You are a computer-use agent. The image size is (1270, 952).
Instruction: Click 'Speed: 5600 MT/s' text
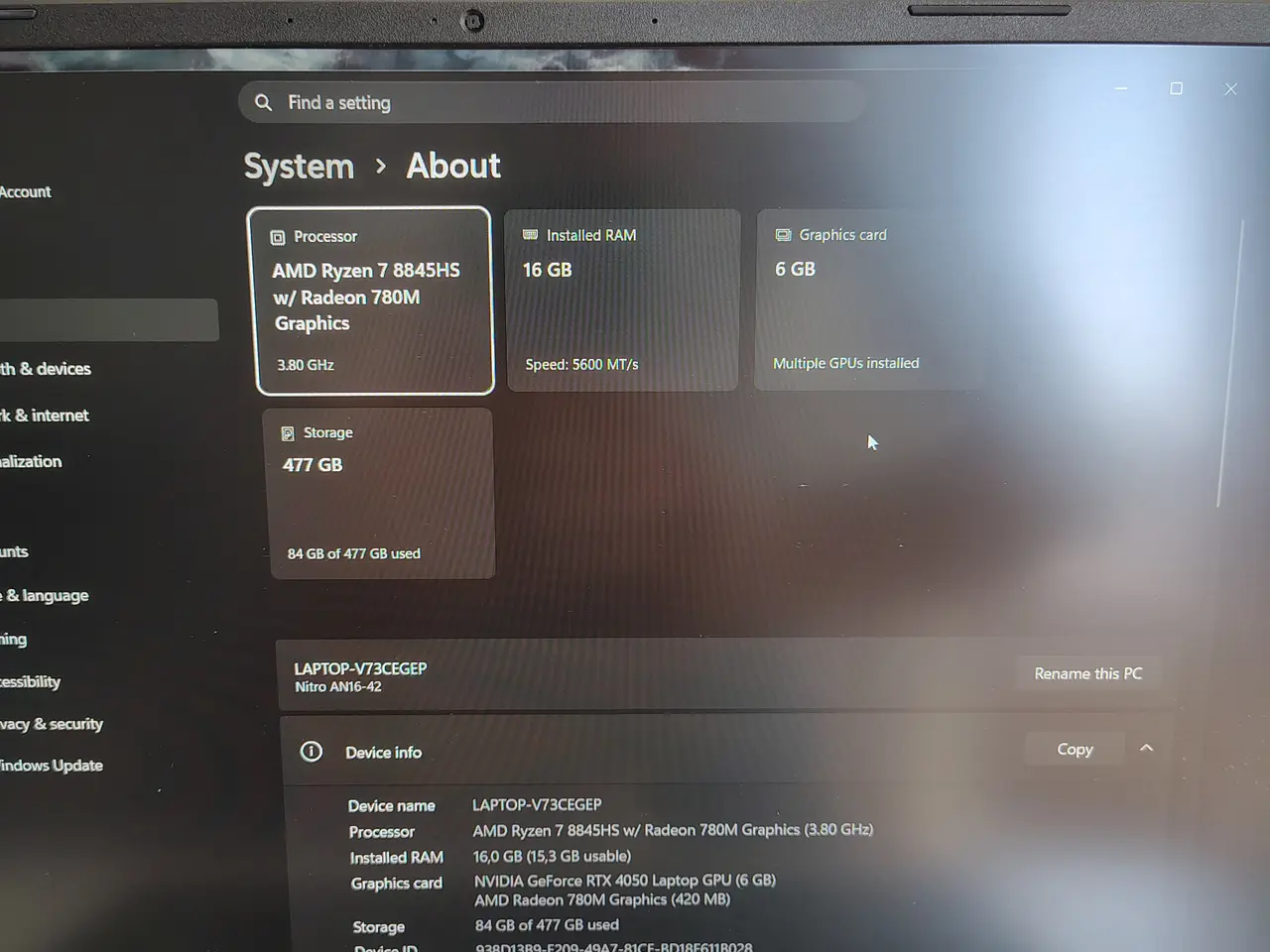coord(581,365)
